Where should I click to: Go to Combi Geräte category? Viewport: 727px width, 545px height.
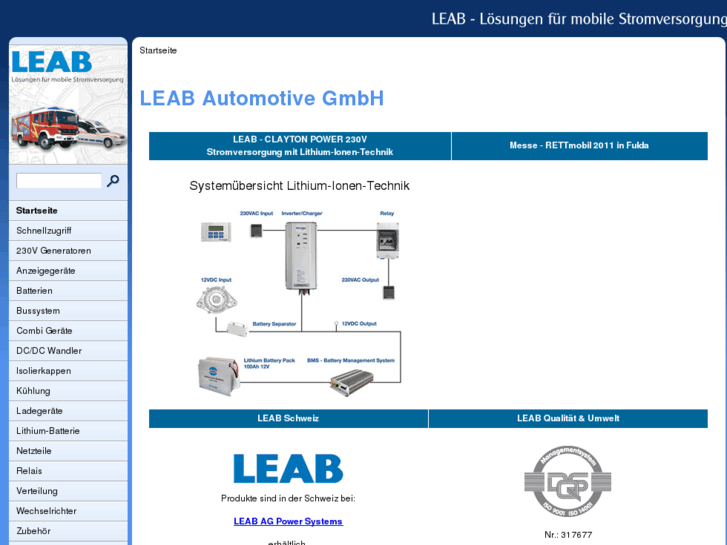(x=68, y=330)
